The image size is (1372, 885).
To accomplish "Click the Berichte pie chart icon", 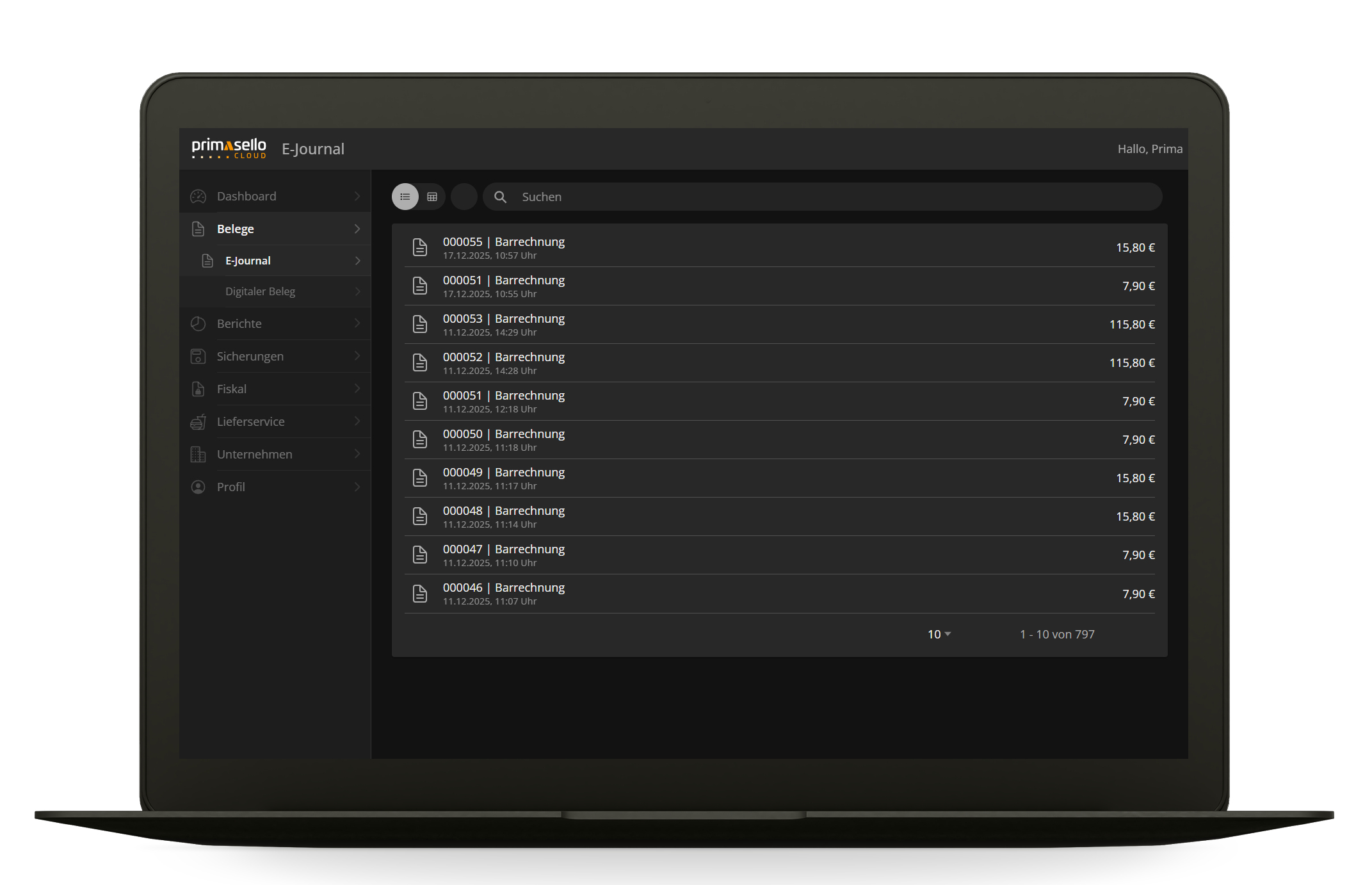I will click(198, 324).
